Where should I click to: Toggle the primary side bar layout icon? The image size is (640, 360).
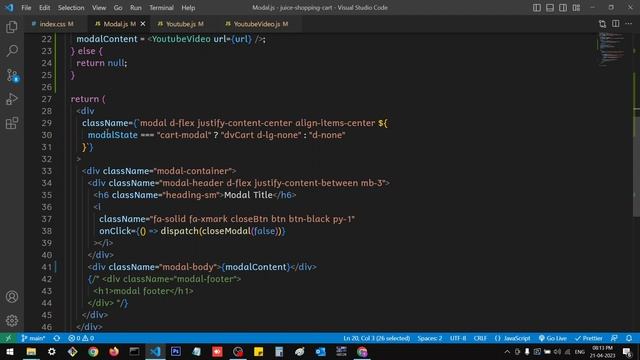click(x=537, y=8)
